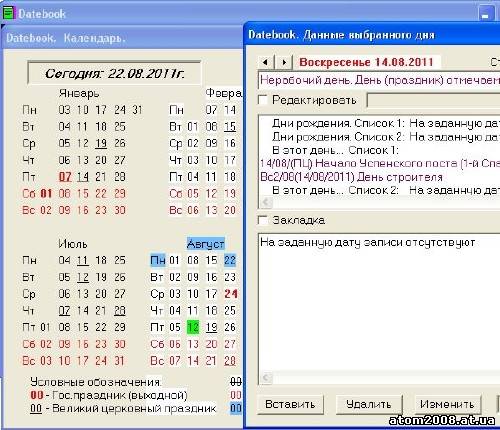The height and width of the screenshot is (430, 500).
Task: Click the Изменить button
Action: pyautogui.click(x=447, y=404)
